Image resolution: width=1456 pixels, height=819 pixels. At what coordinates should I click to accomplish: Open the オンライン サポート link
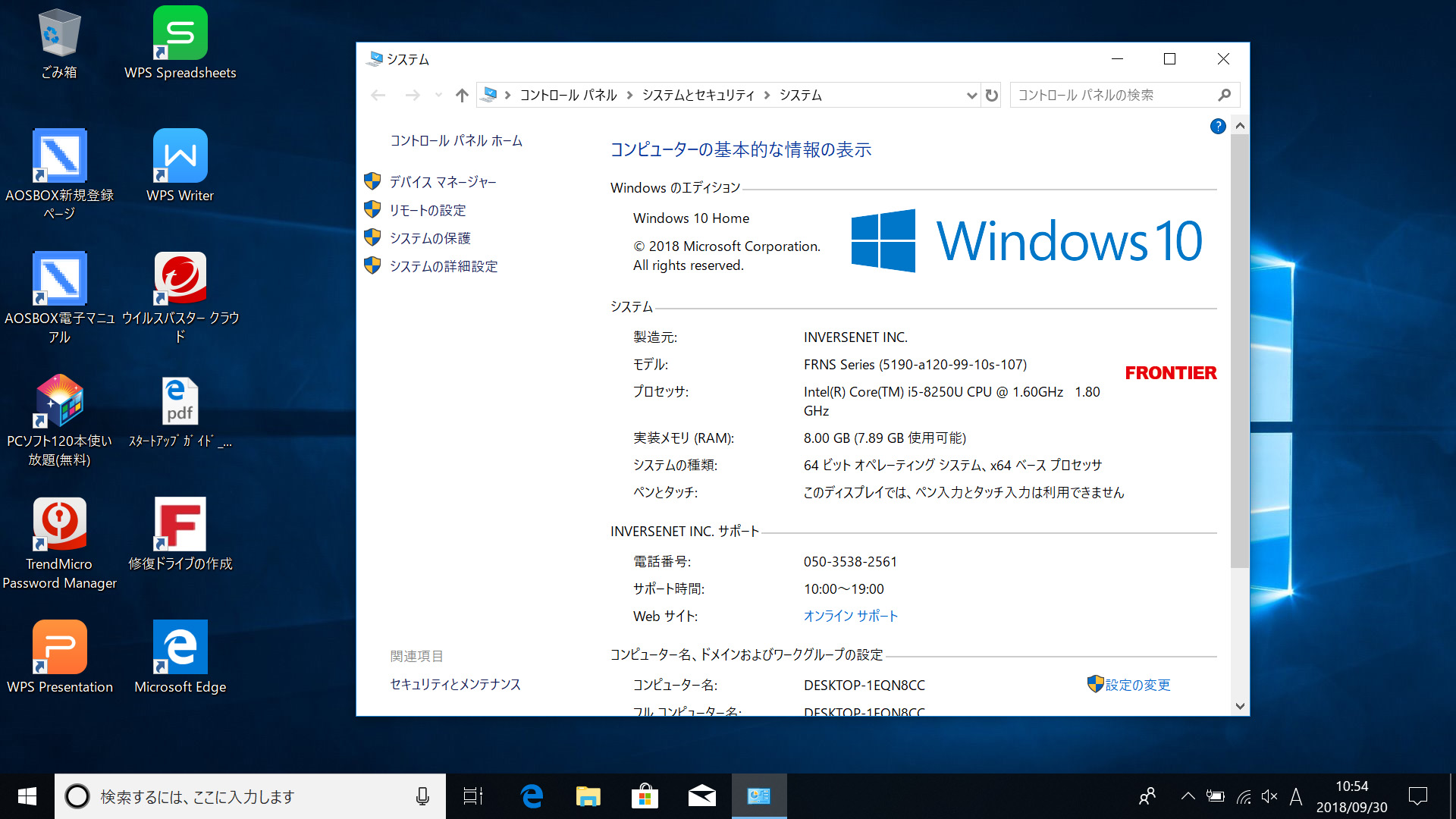pyautogui.click(x=851, y=616)
